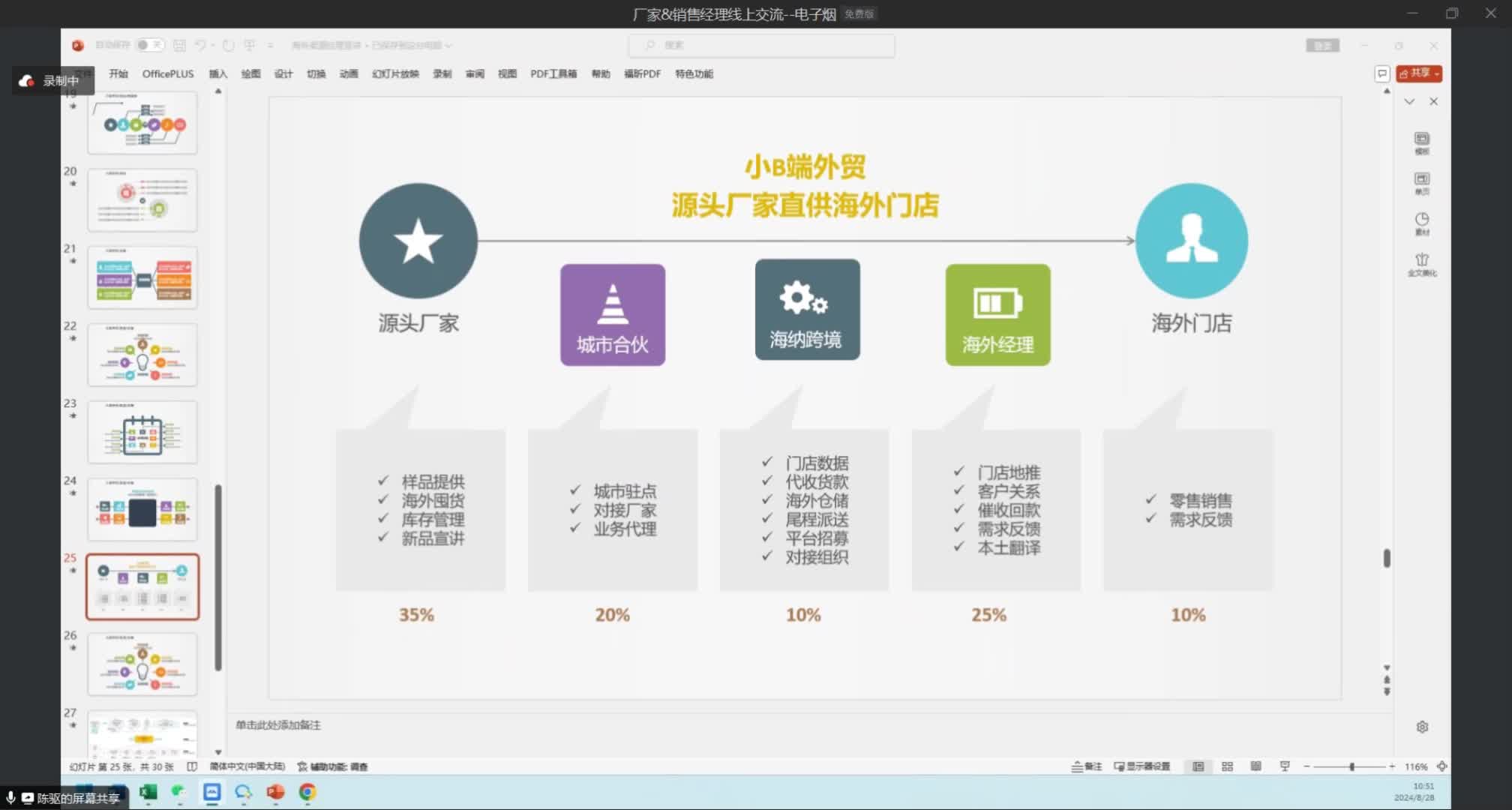Click the Save icon in title bar

179,45
